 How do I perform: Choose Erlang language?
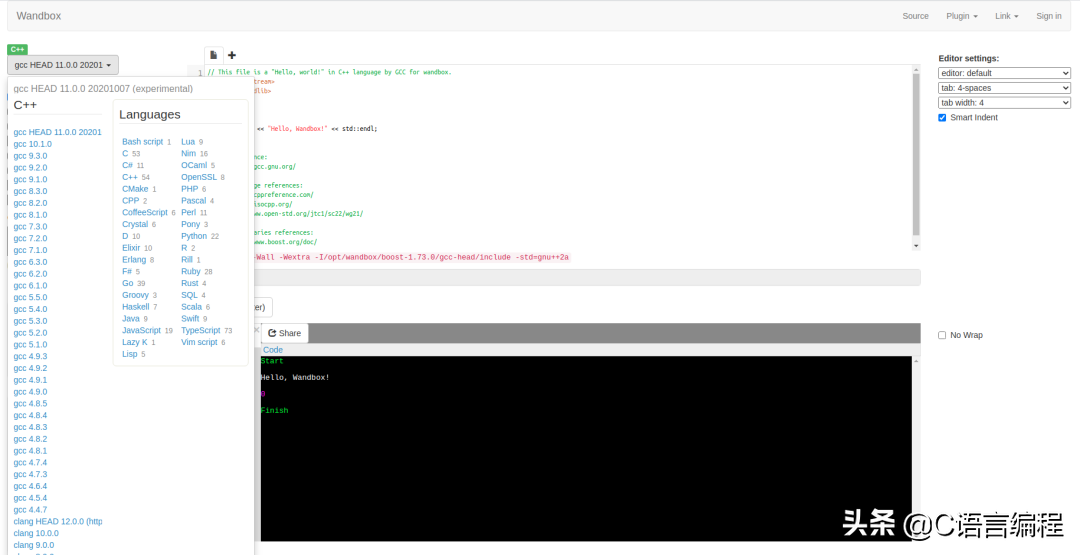coord(134,260)
